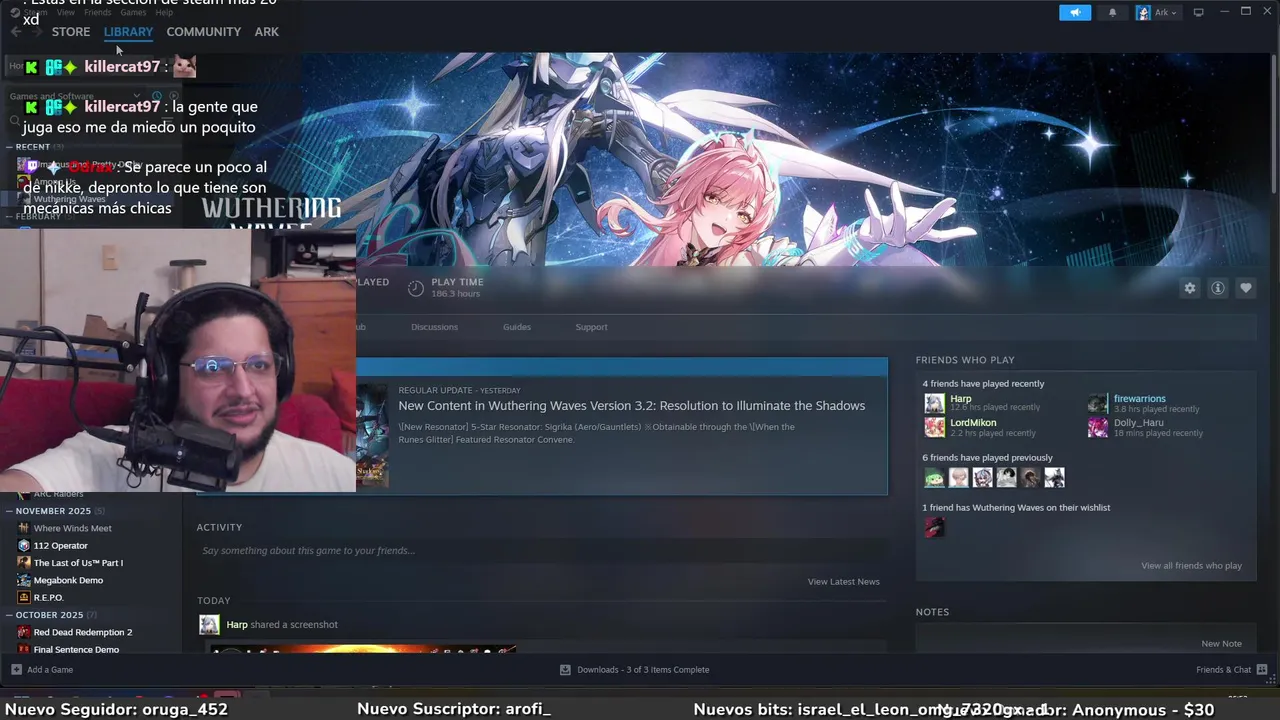Open the Steam announcements megaphone button
This screenshot has height=720, width=1280.
[x=1075, y=12]
